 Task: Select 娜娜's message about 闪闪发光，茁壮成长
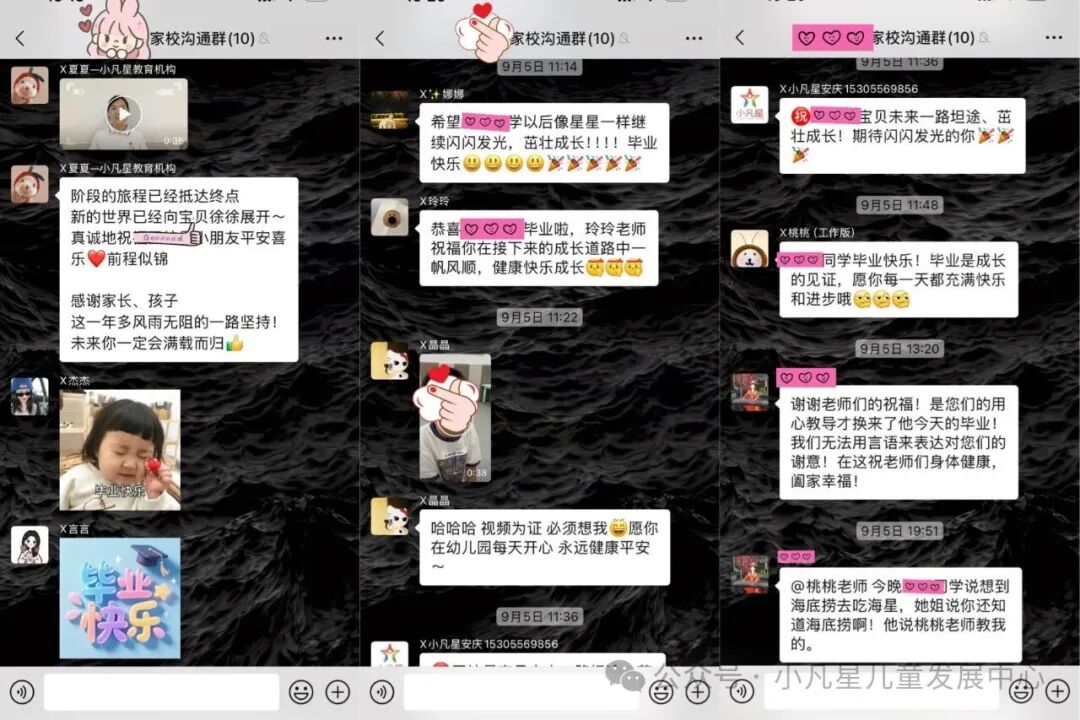click(x=544, y=143)
